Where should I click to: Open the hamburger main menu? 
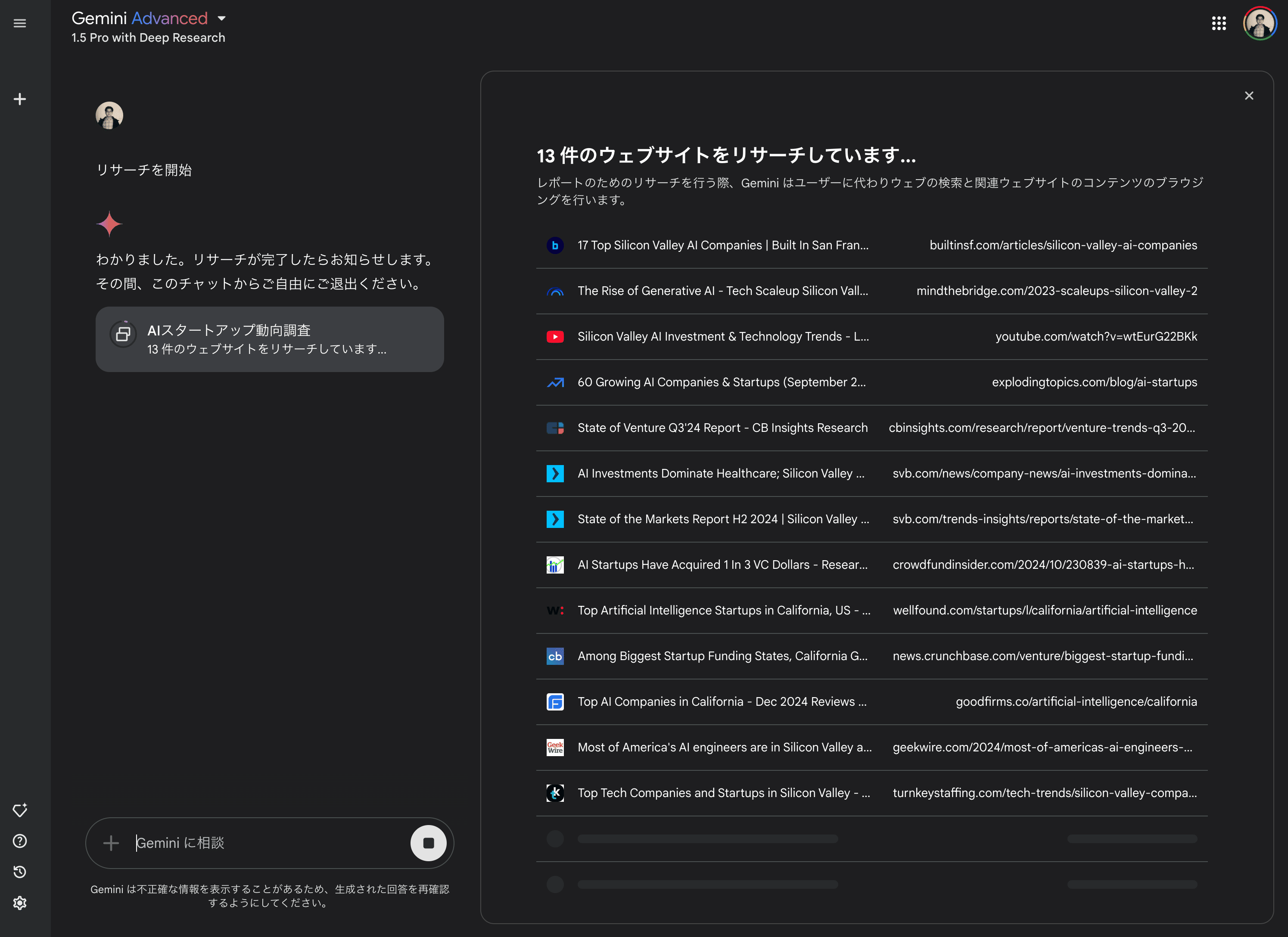tap(20, 23)
